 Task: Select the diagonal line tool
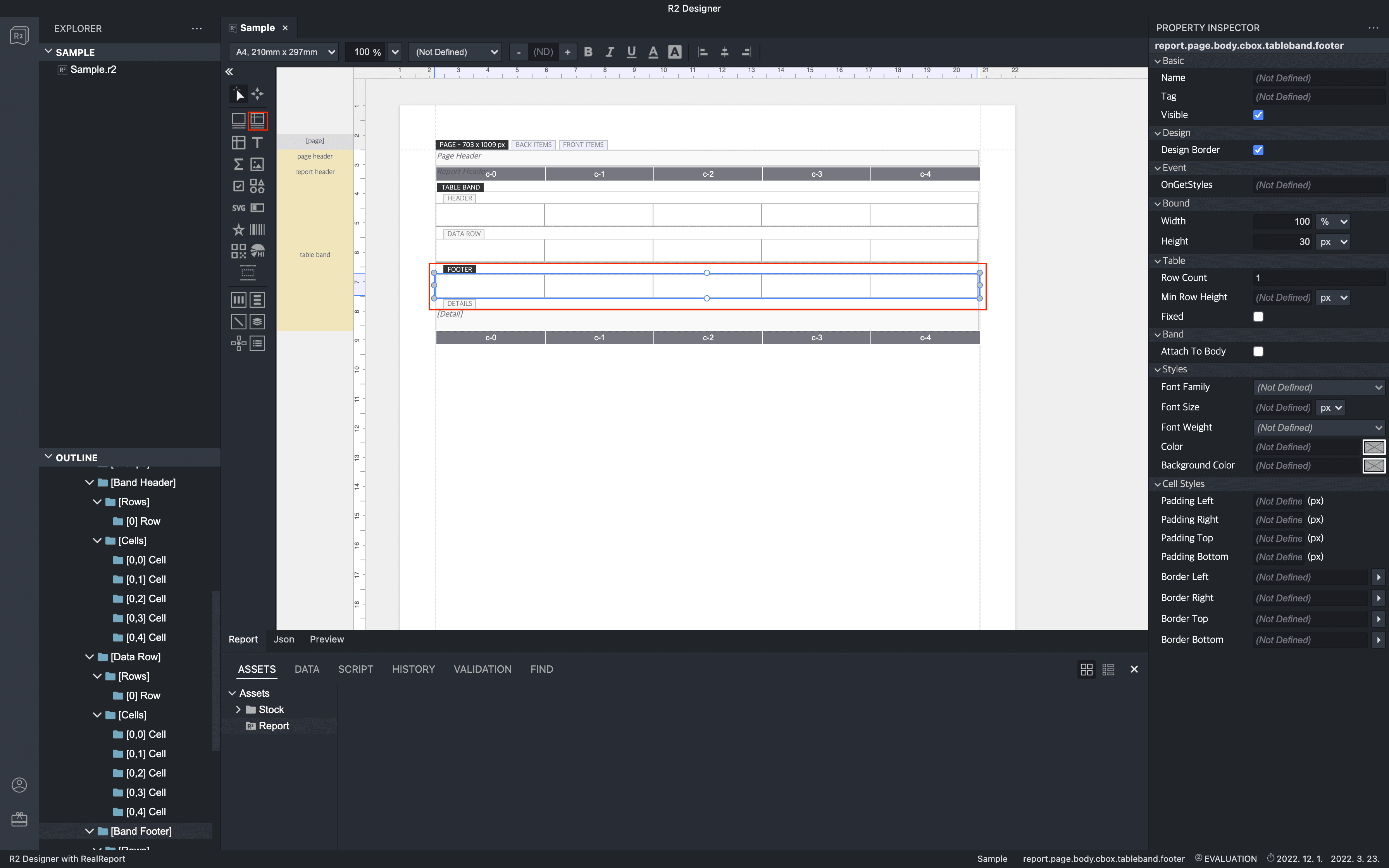[x=238, y=322]
